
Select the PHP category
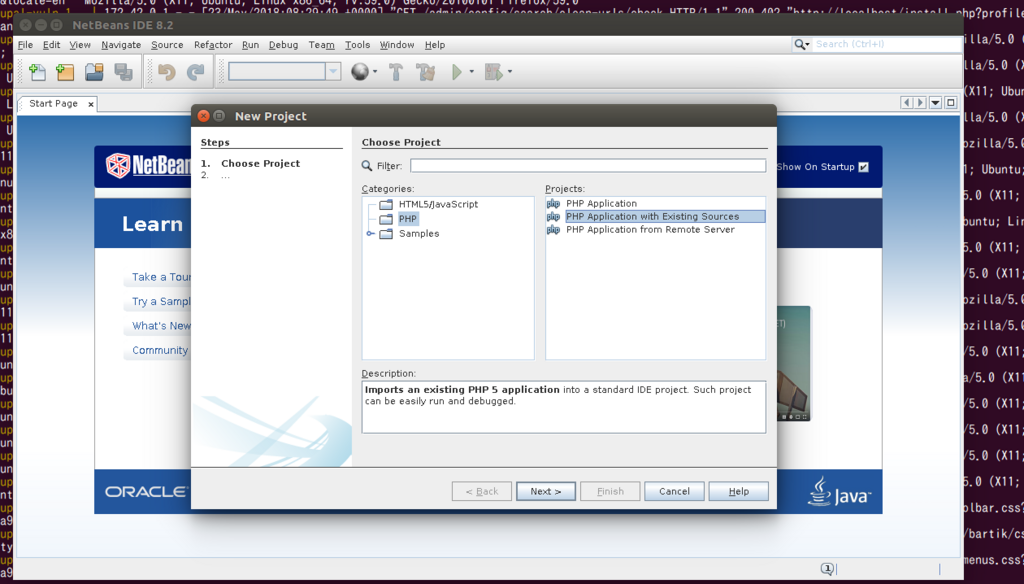[x=408, y=219]
